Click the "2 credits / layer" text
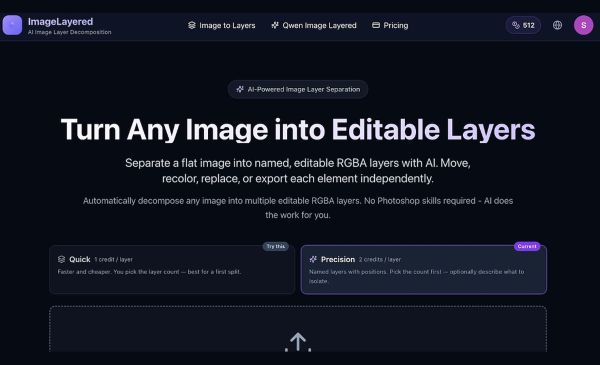This screenshot has height=365, width=600. click(380, 259)
